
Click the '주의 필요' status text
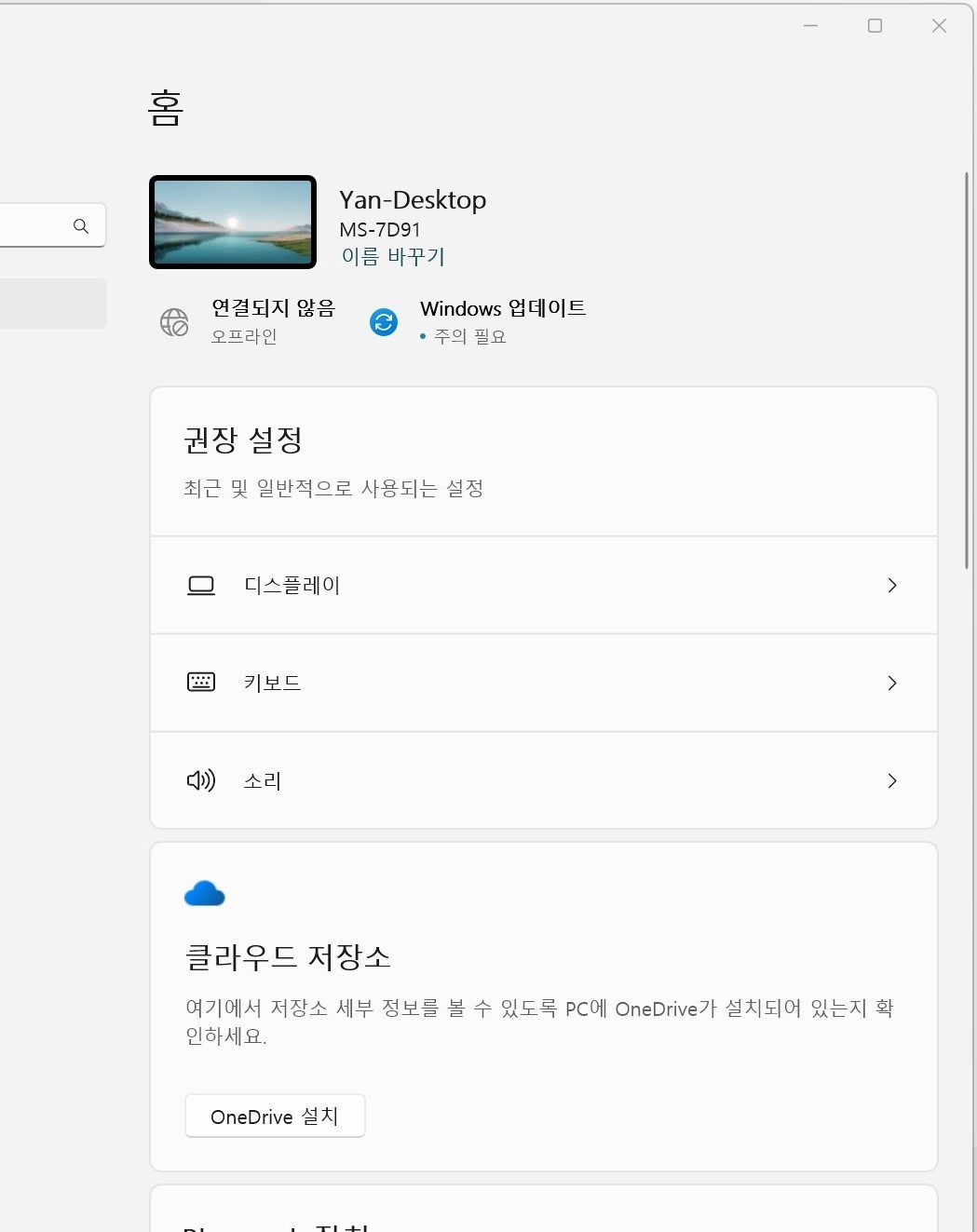(x=470, y=336)
